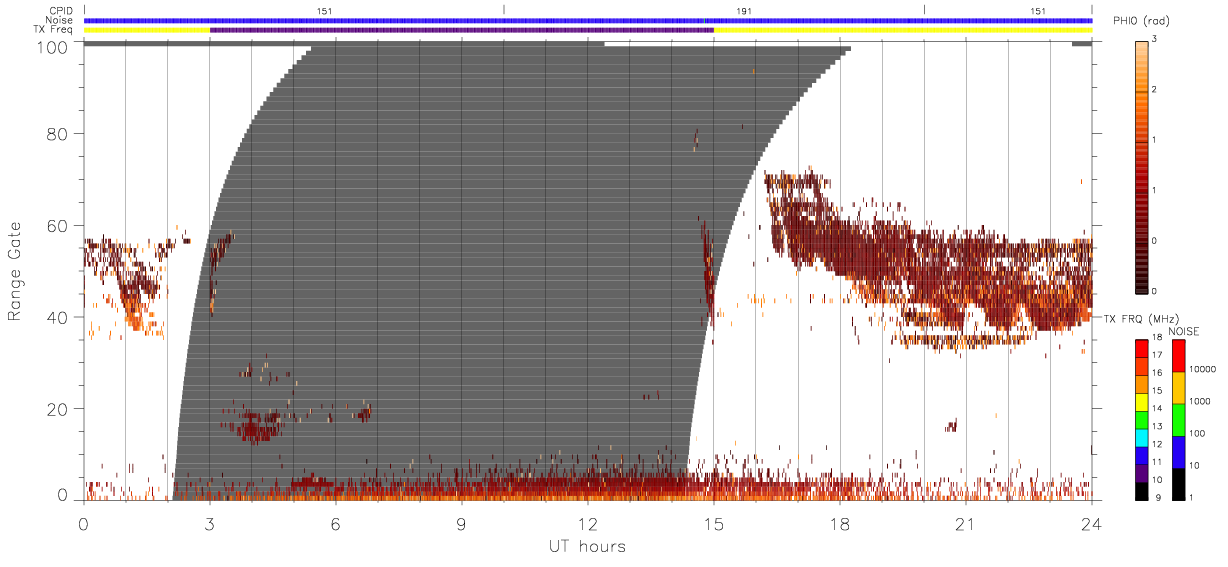
Task: Click the 24 tick on the UT hours axis
Action: (1091, 524)
